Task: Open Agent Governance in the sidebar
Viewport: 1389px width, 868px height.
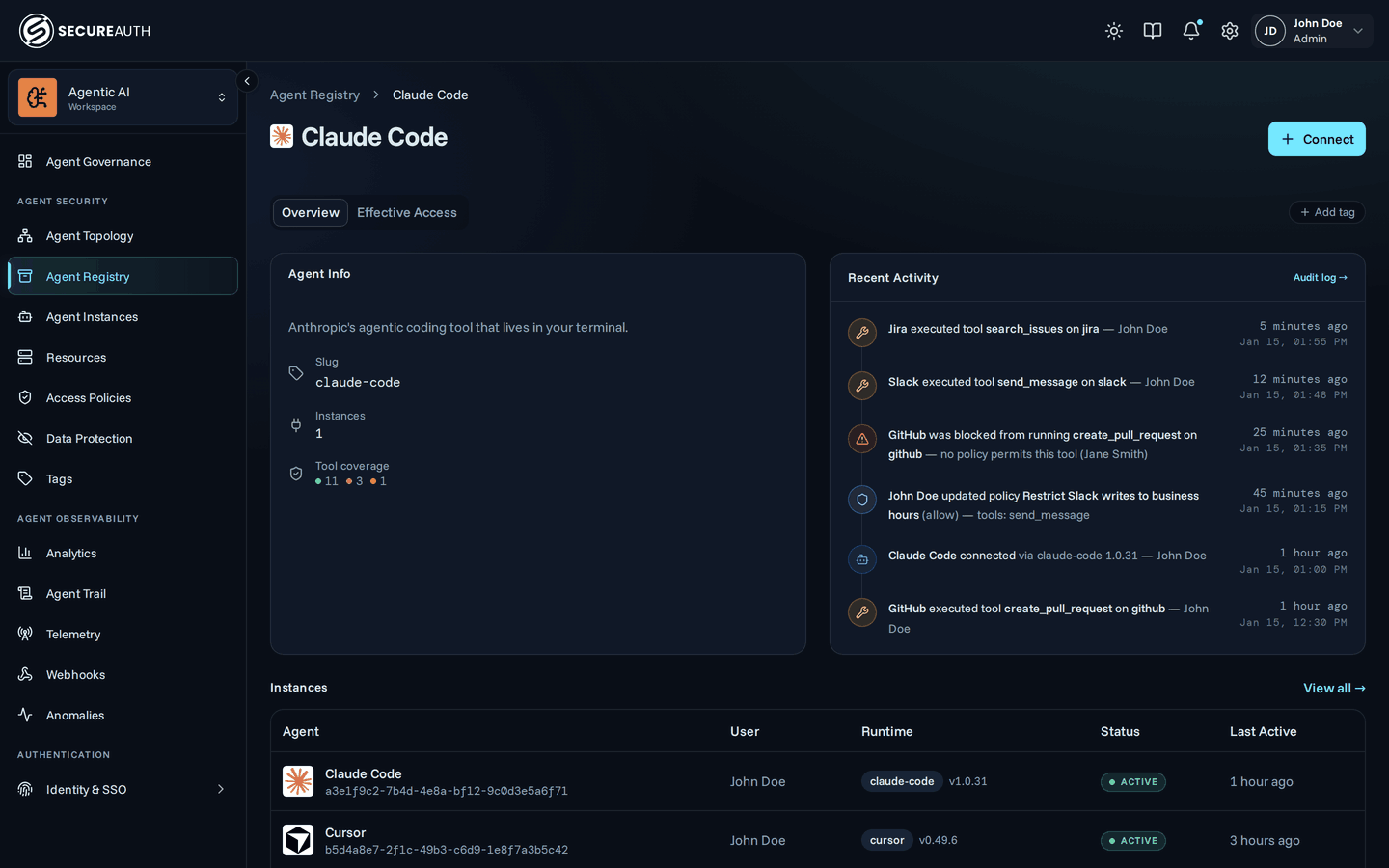Action: point(123,162)
